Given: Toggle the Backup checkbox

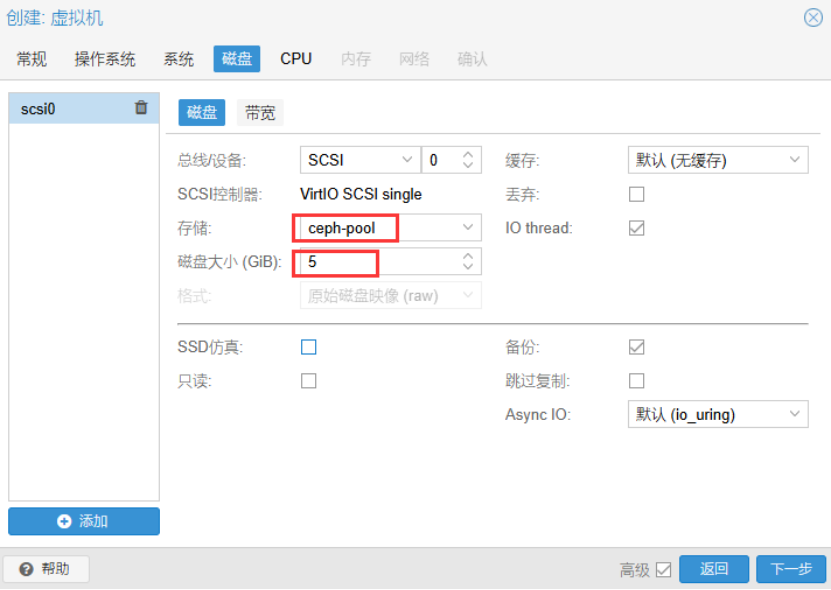Looking at the screenshot, I should coord(636,347).
